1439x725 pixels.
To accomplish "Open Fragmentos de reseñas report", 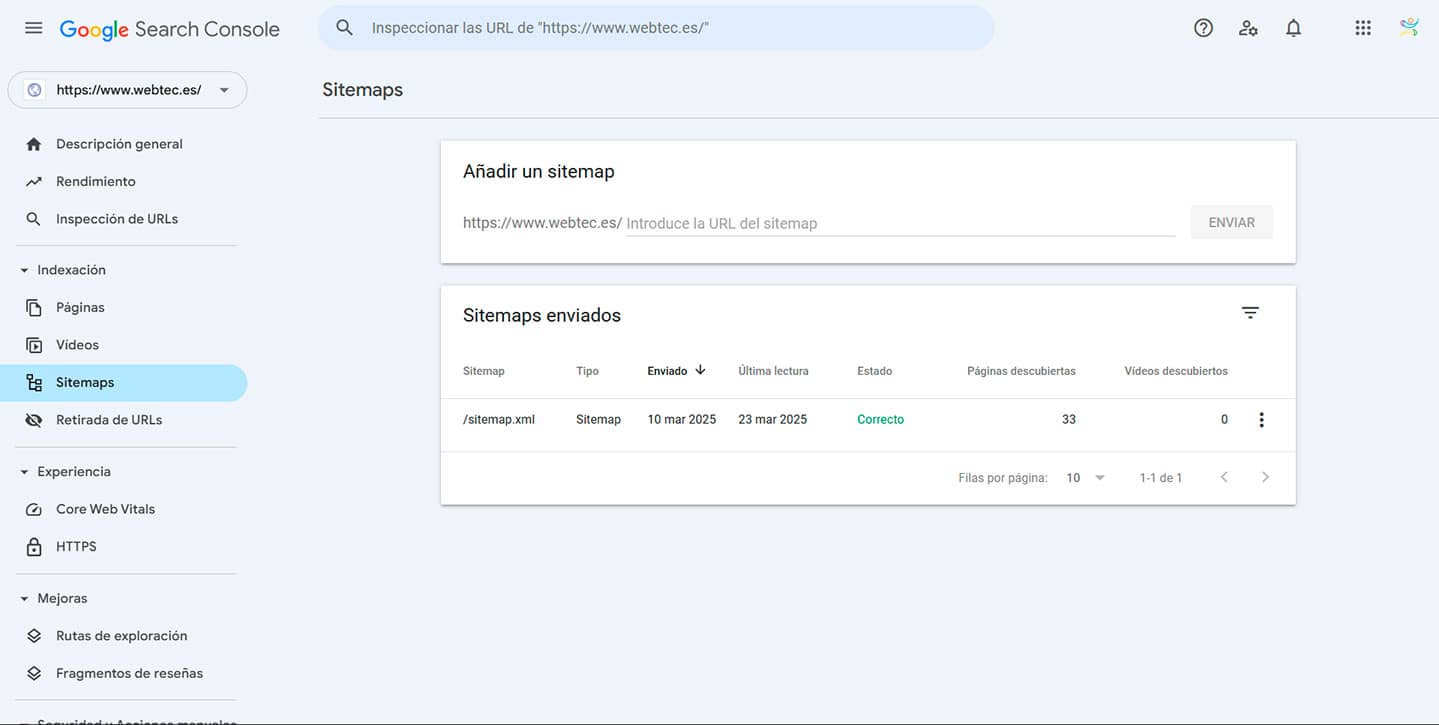I will (127, 673).
